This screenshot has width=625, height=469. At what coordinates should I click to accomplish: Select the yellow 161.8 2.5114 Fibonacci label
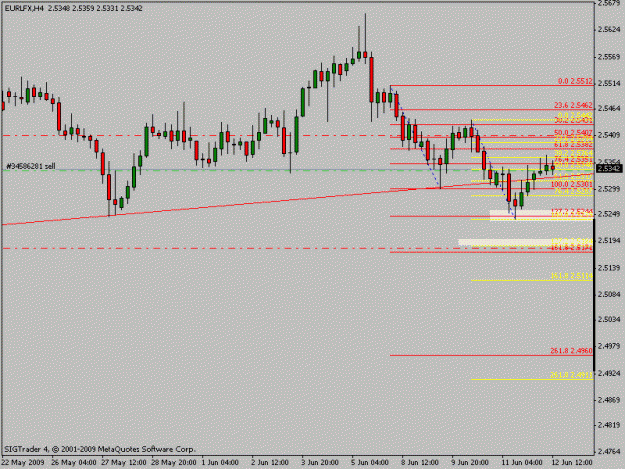tap(572, 276)
